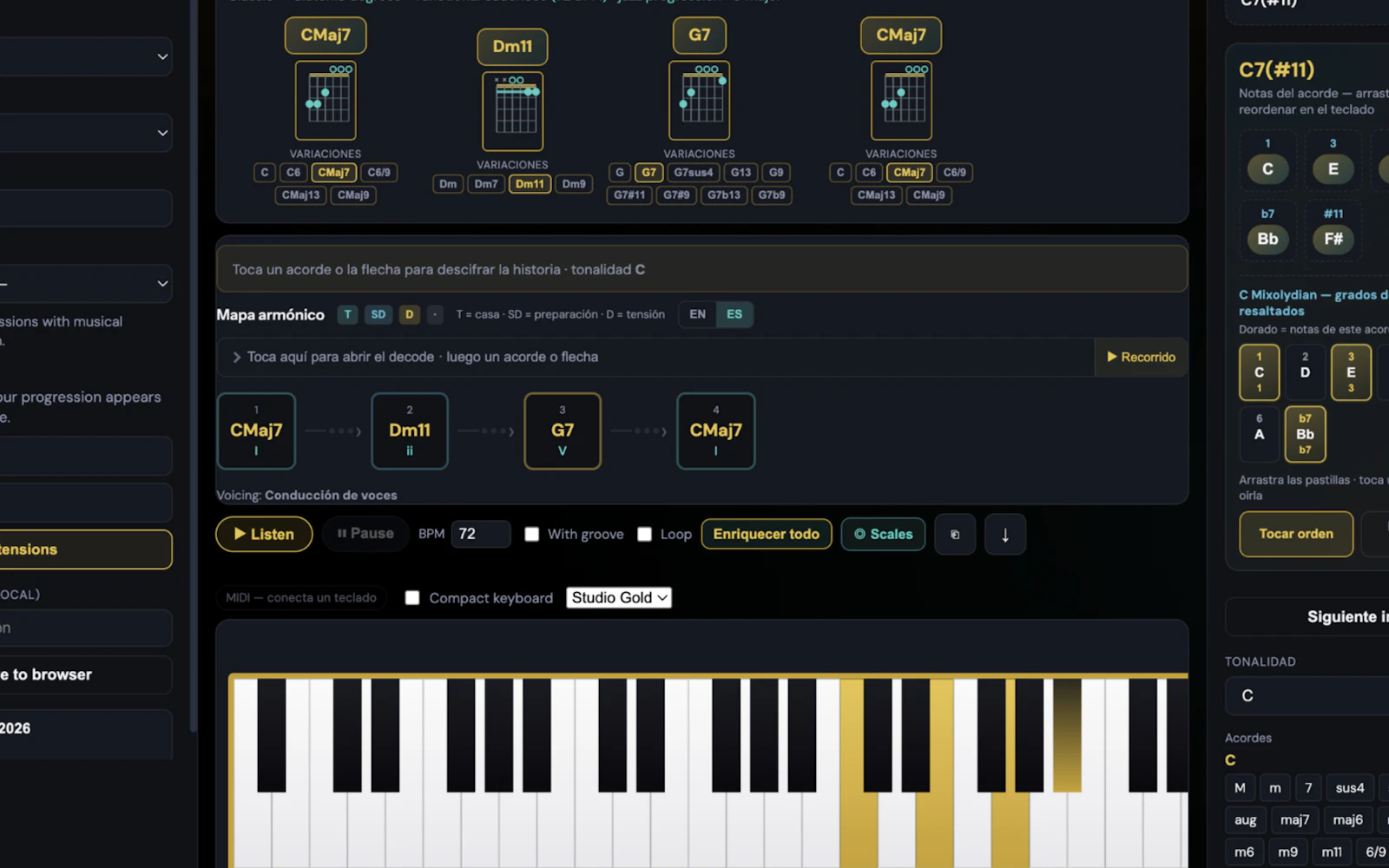Open the G7 guitar chord diagram

(700, 101)
